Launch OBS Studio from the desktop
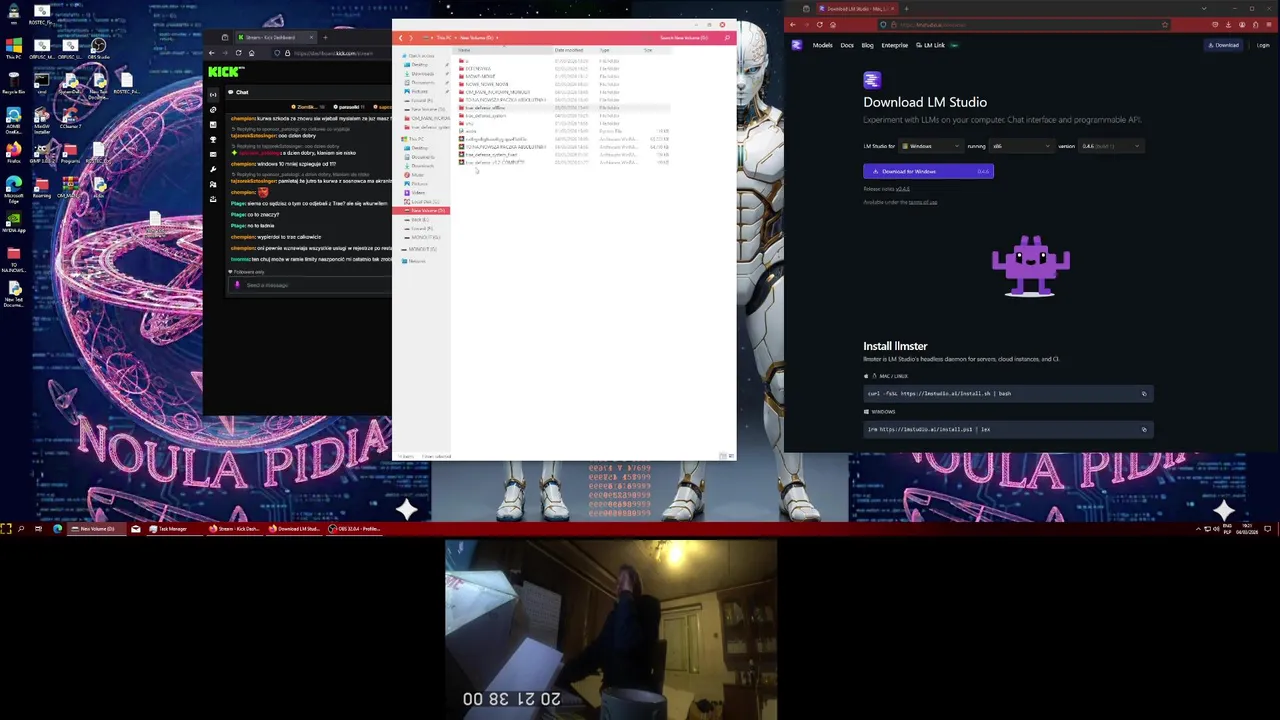 pos(98,50)
